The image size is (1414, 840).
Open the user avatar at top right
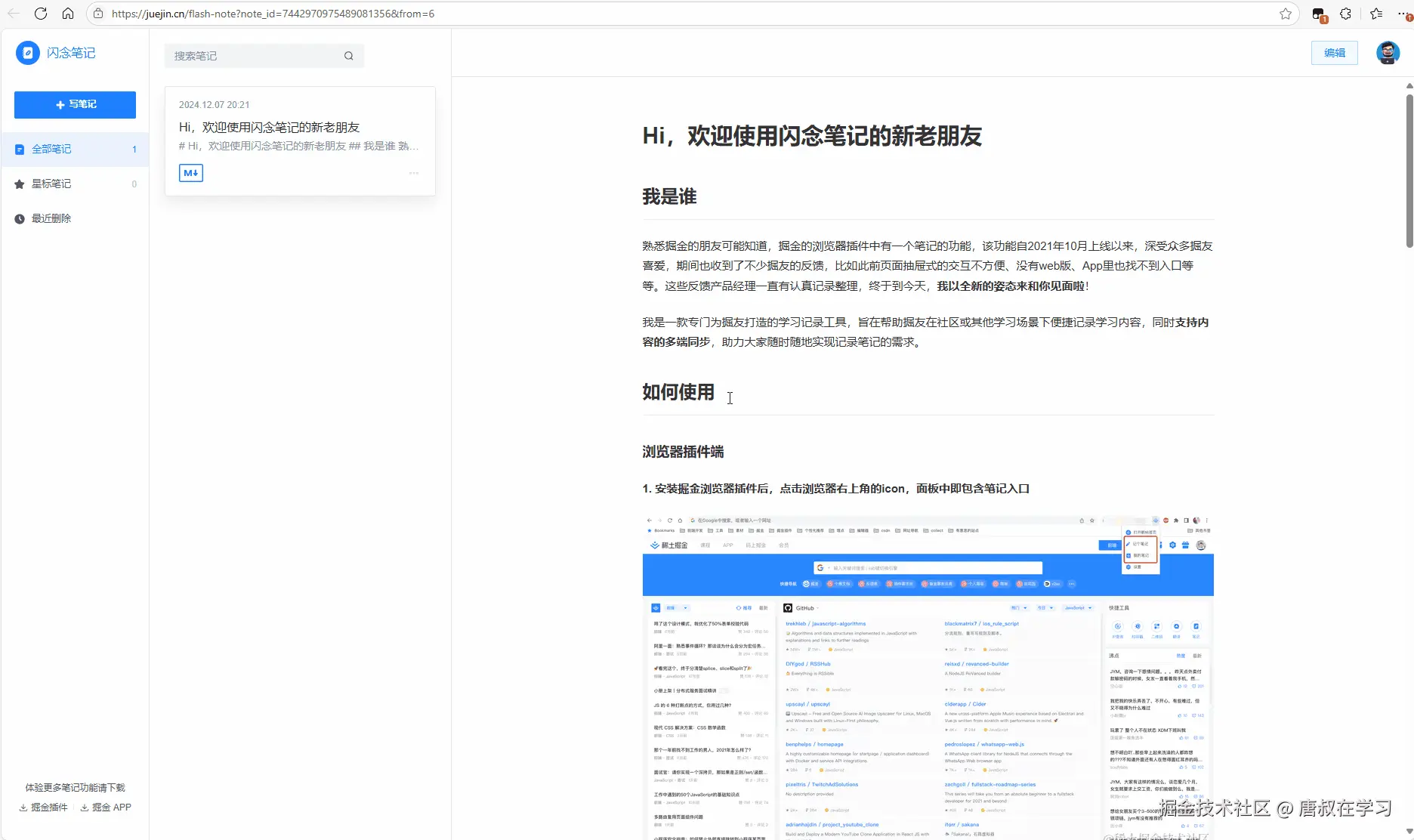1387,53
